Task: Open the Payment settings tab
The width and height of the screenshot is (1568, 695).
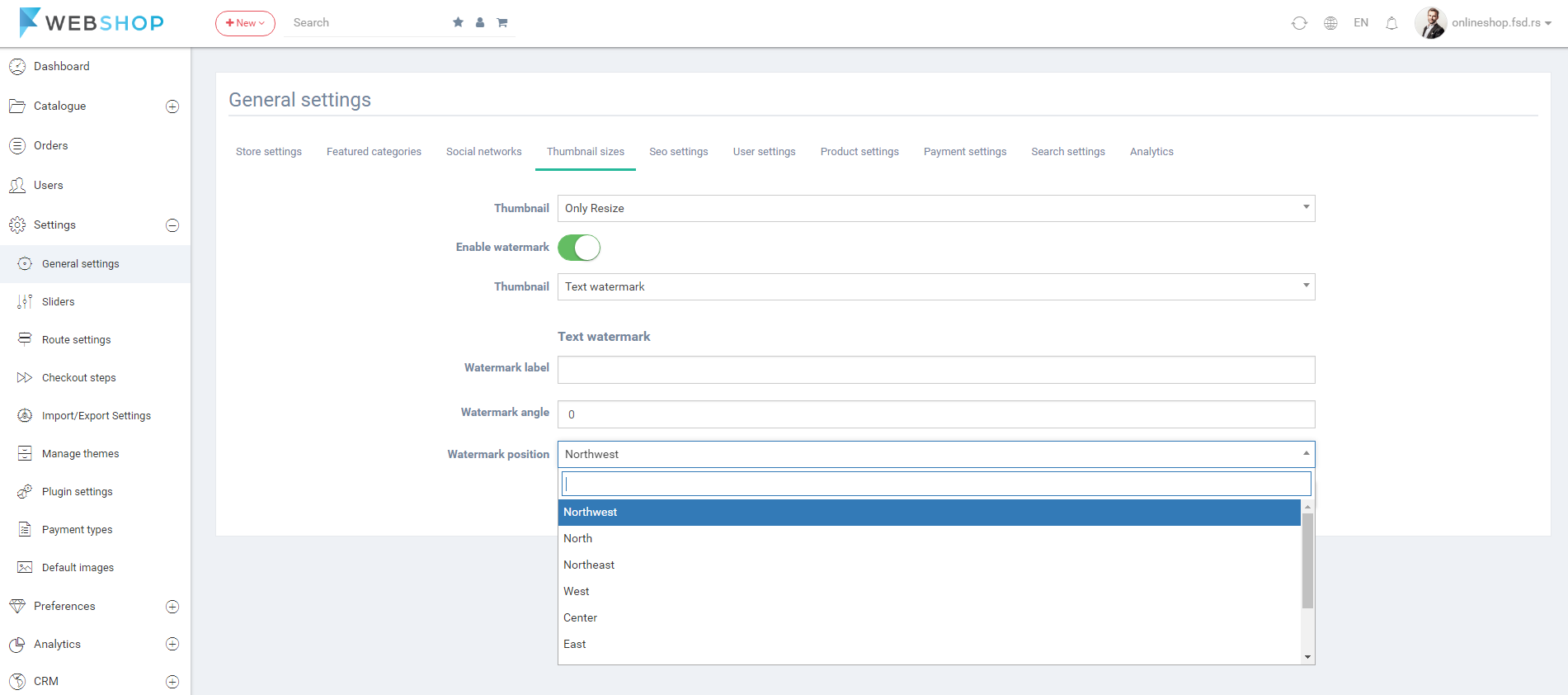Action: [x=965, y=152]
